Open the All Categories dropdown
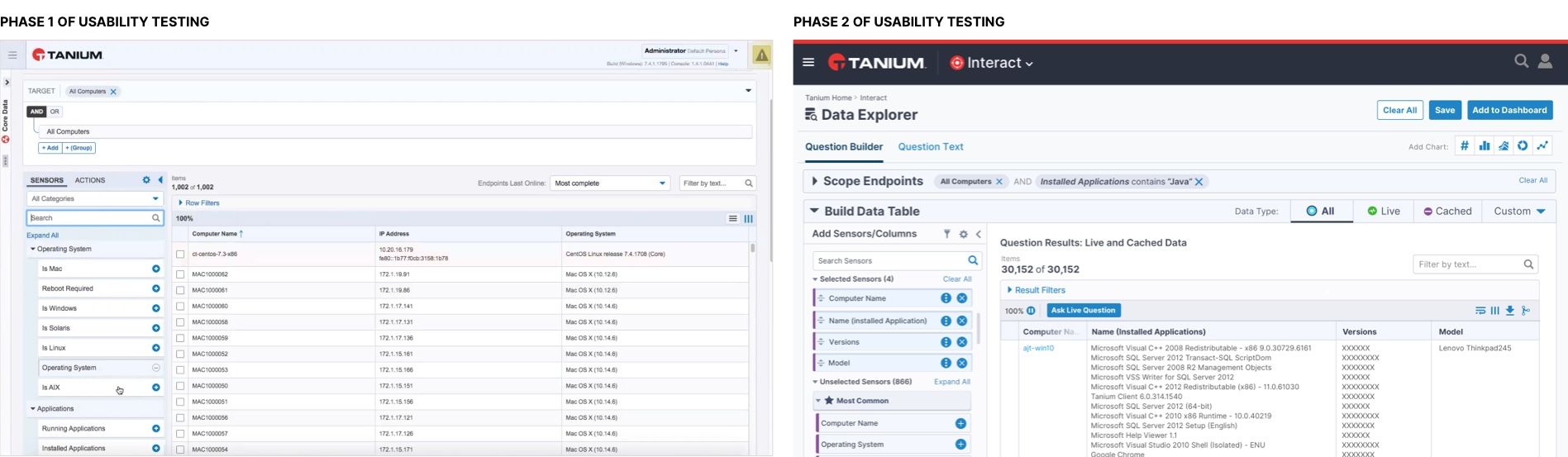1568x457 pixels. tap(94, 198)
